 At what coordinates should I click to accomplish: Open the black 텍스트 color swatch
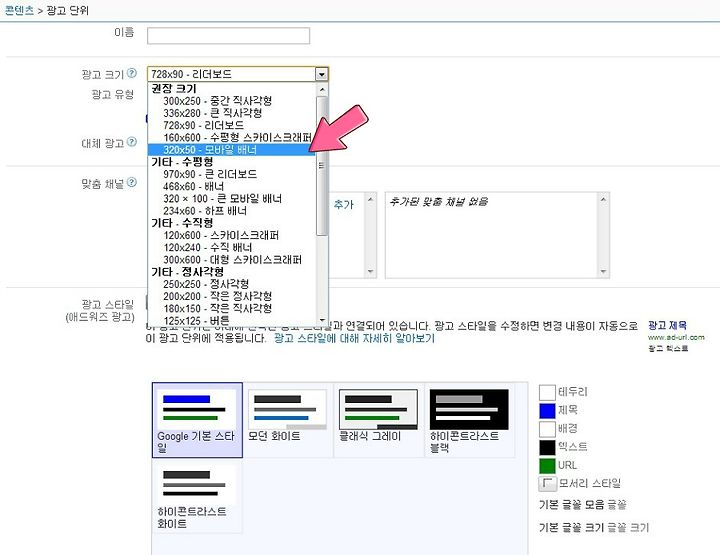point(547,448)
